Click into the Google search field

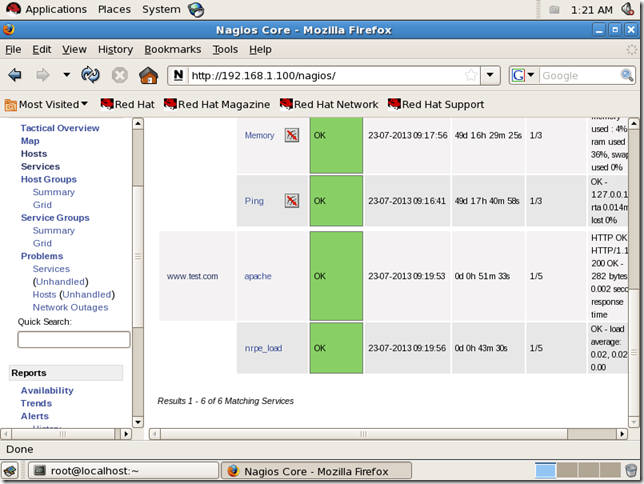(x=580, y=76)
